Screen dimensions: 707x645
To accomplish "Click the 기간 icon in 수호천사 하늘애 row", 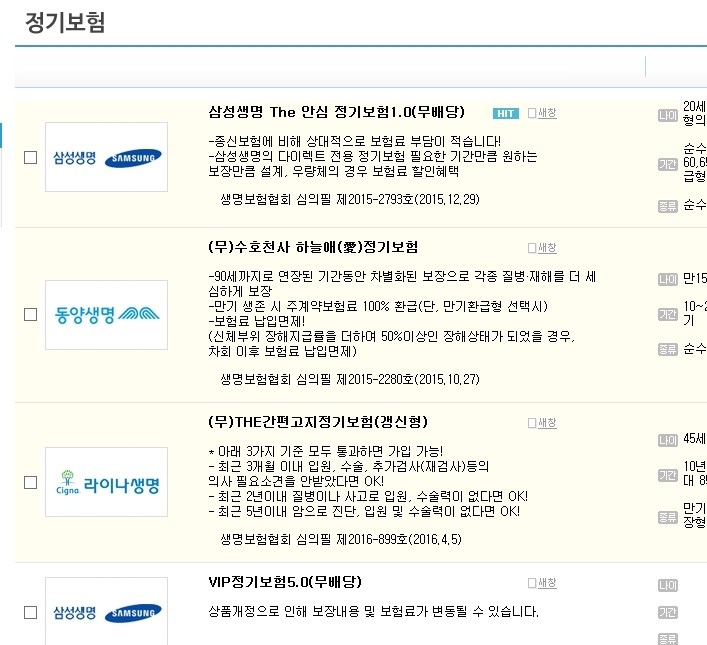I will [667, 314].
